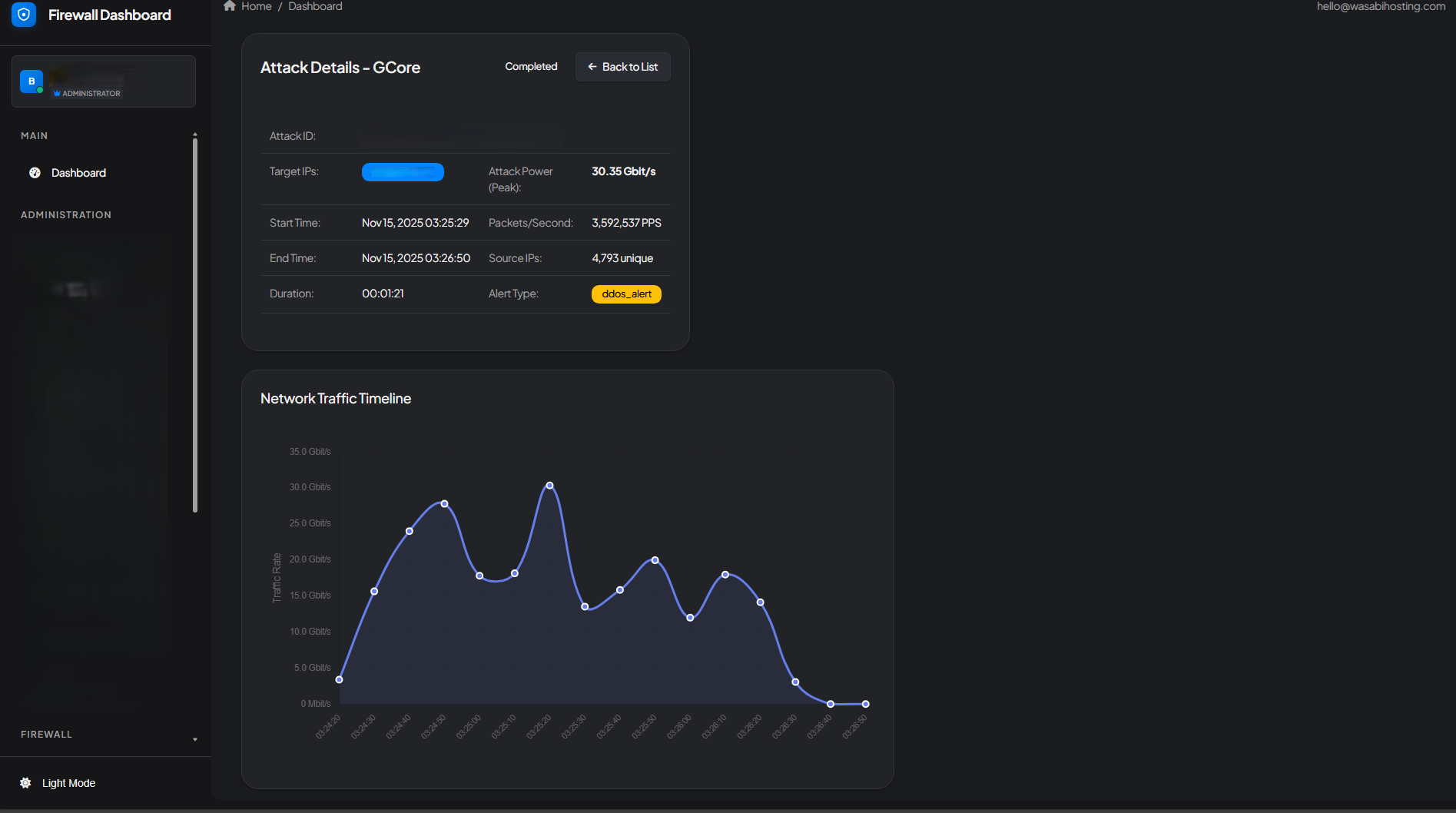The image size is (1456, 813).
Task: Select the peak data point at 03:25:20
Action: tap(549, 486)
